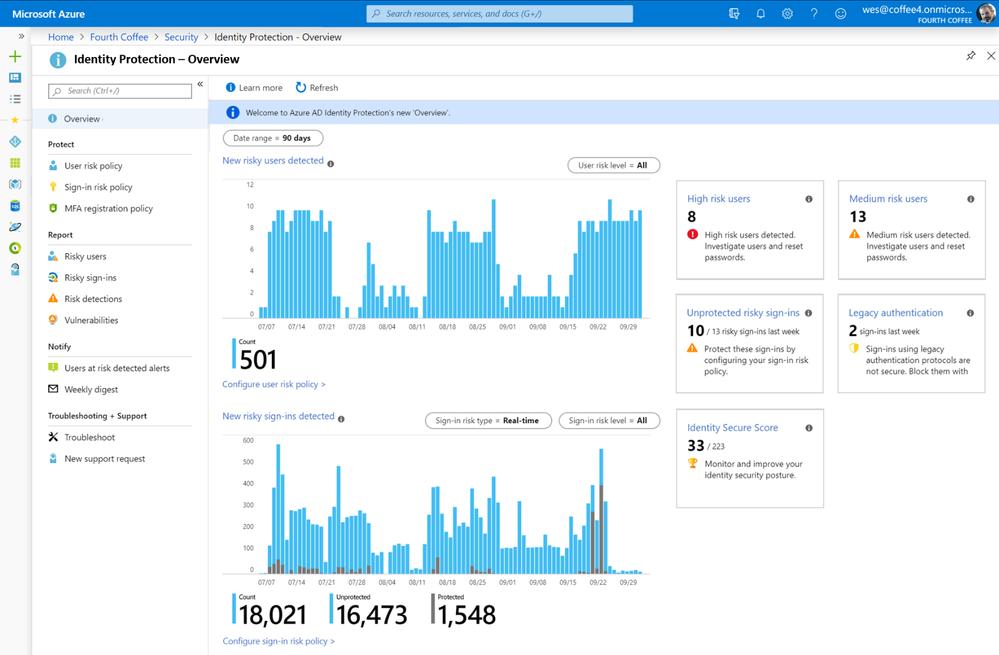Click Configure user risk policy link
This screenshot has width=999, height=655.
pos(274,384)
